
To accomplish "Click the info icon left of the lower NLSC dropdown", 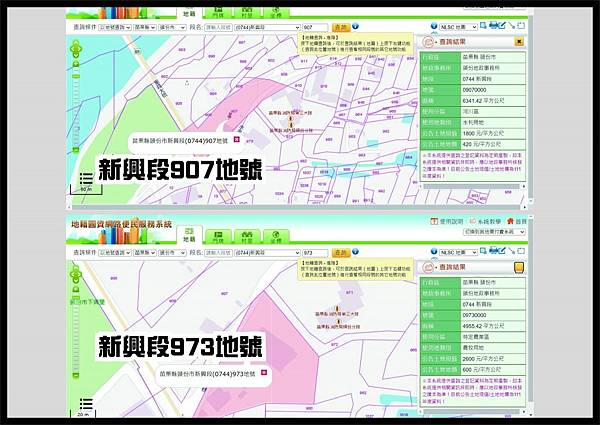I will [x=434, y=251].
